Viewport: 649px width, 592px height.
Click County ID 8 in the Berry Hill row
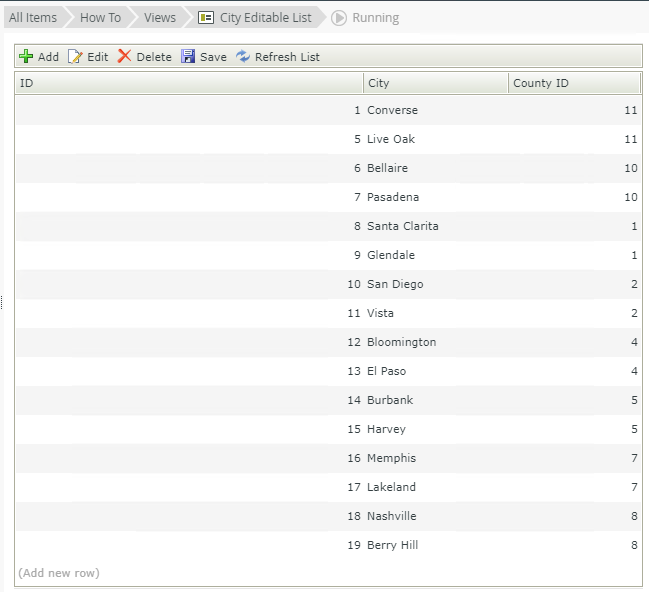tap(634, 545)
